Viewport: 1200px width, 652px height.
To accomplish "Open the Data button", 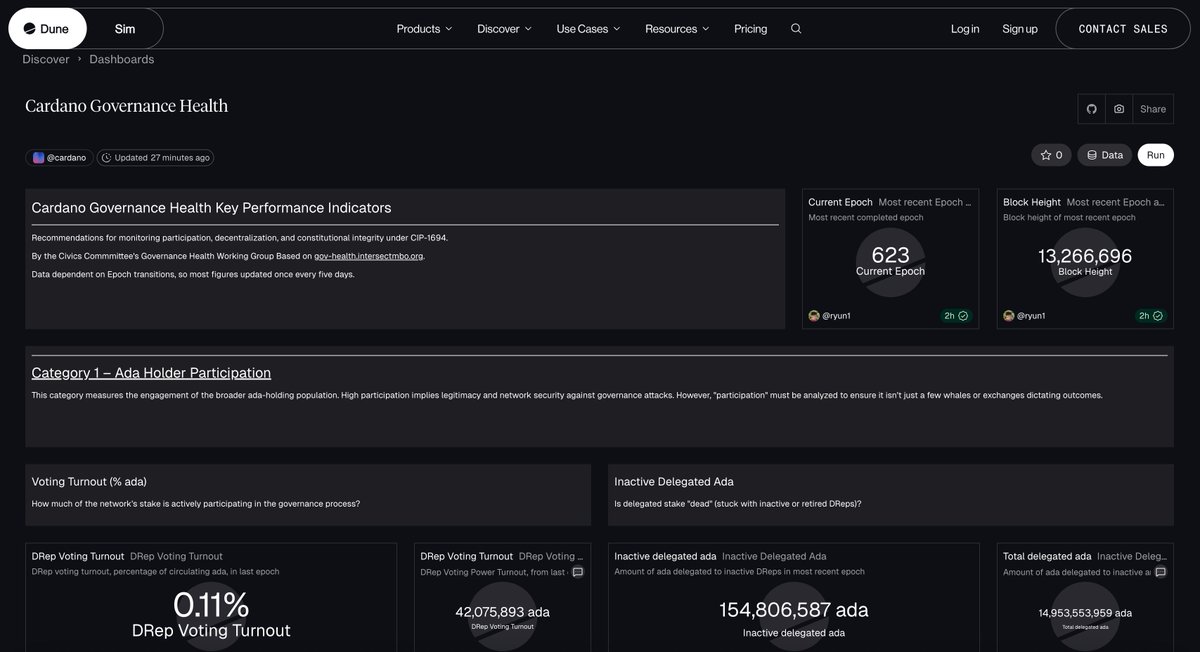I will 1105,155.
